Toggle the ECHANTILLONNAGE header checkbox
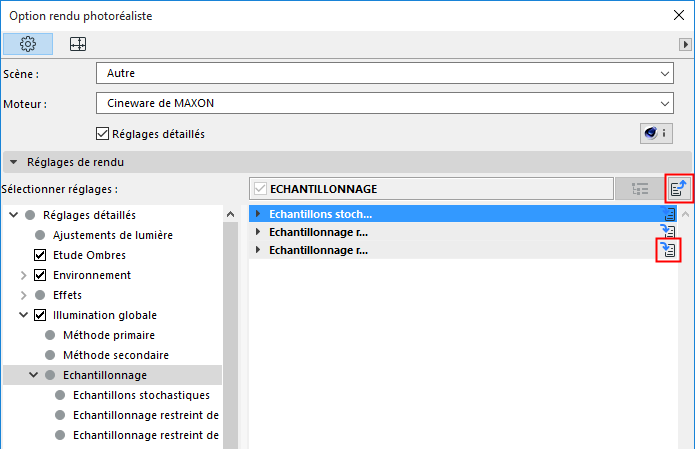Image resolution: width=695 pixels, height=449 pixels. [x=260, y=189]
